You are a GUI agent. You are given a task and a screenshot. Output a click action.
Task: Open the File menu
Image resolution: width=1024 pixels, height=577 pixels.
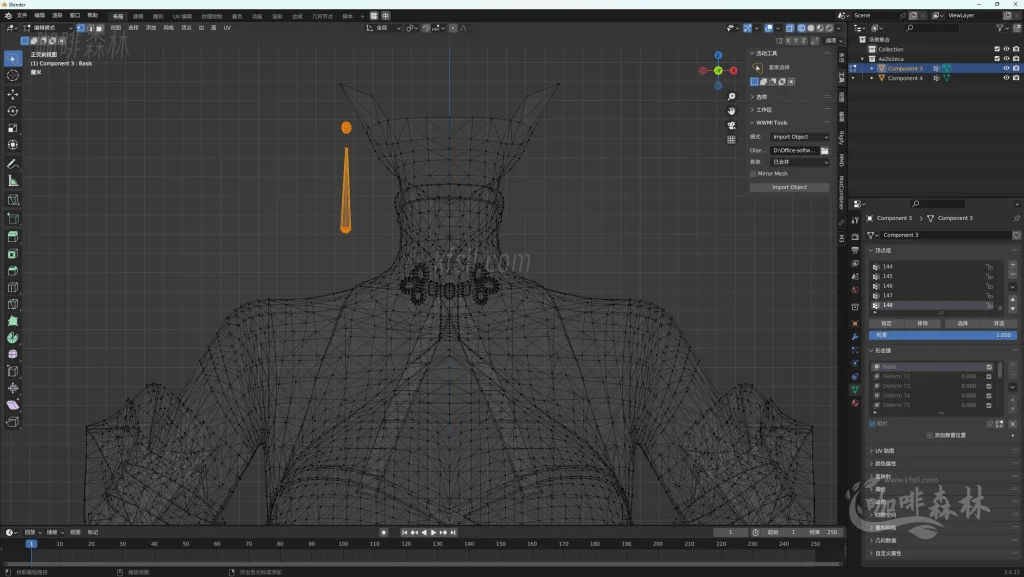tap(22, 16)
